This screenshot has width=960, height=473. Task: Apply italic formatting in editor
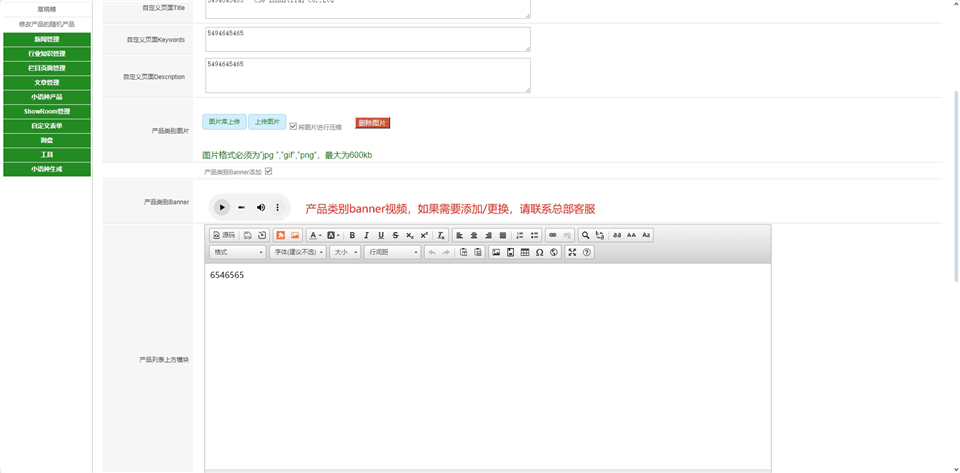366,235
